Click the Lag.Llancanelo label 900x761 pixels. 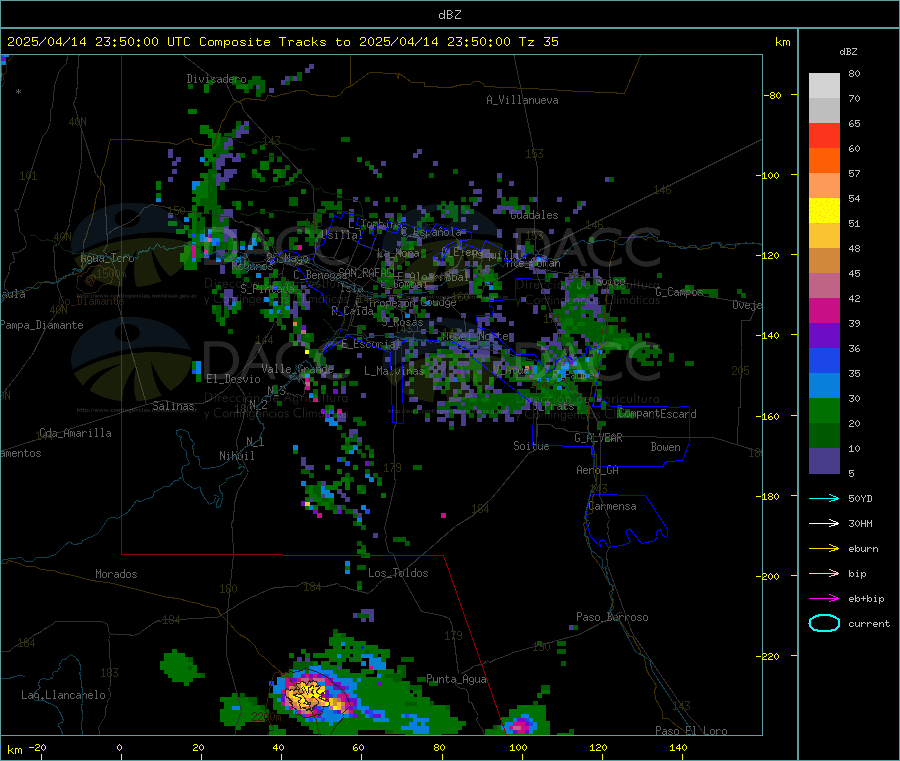(x=64, y=695)
